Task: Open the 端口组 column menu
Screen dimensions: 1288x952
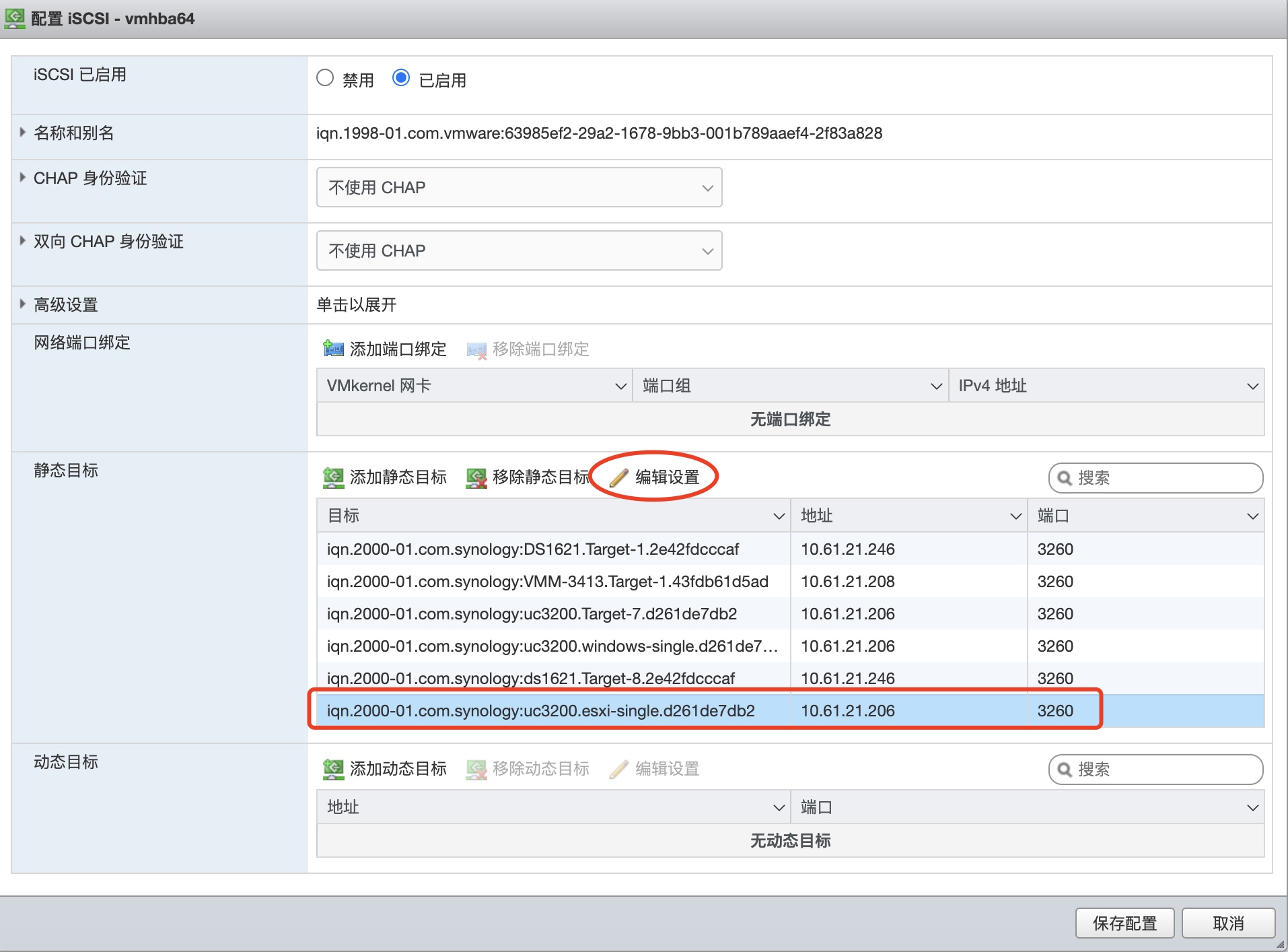Action: click(x=935, y=386)
